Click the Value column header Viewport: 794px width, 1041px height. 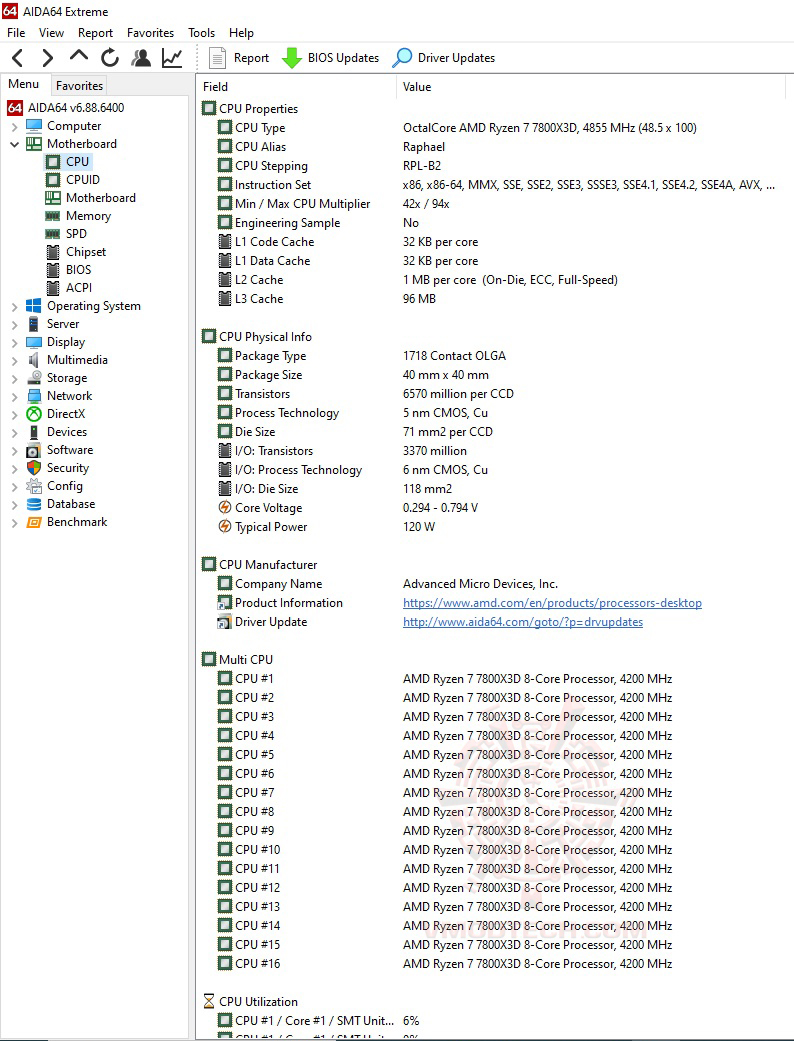coord(591,87)
